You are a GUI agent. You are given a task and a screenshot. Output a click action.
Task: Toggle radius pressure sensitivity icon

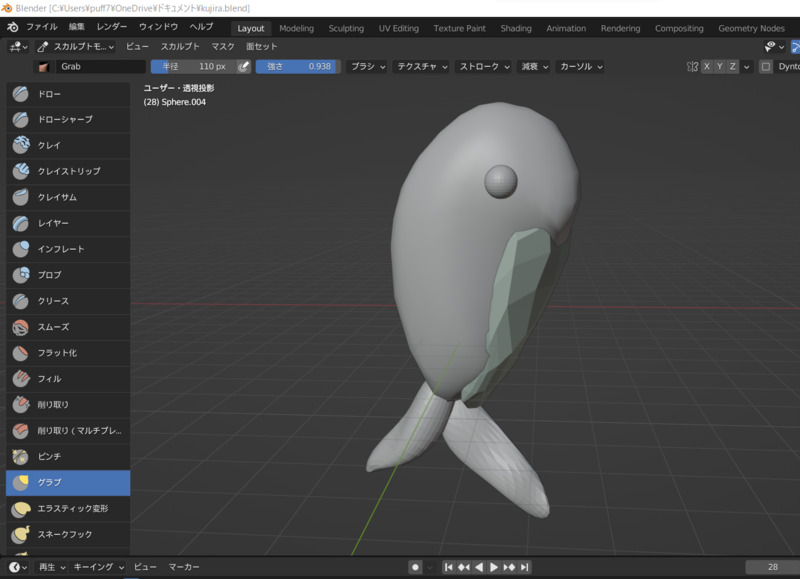[243, 67]
